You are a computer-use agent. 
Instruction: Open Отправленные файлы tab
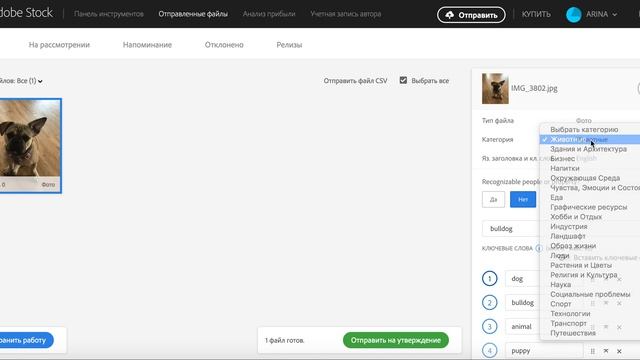point(193,14)
